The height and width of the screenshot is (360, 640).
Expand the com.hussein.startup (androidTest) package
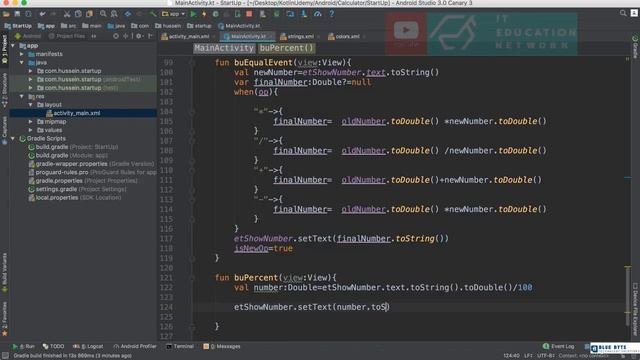[x=31, y=79]
